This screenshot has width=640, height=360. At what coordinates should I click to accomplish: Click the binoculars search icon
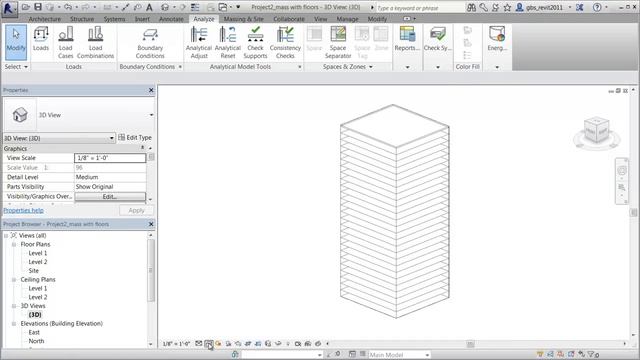pos(471,7)
